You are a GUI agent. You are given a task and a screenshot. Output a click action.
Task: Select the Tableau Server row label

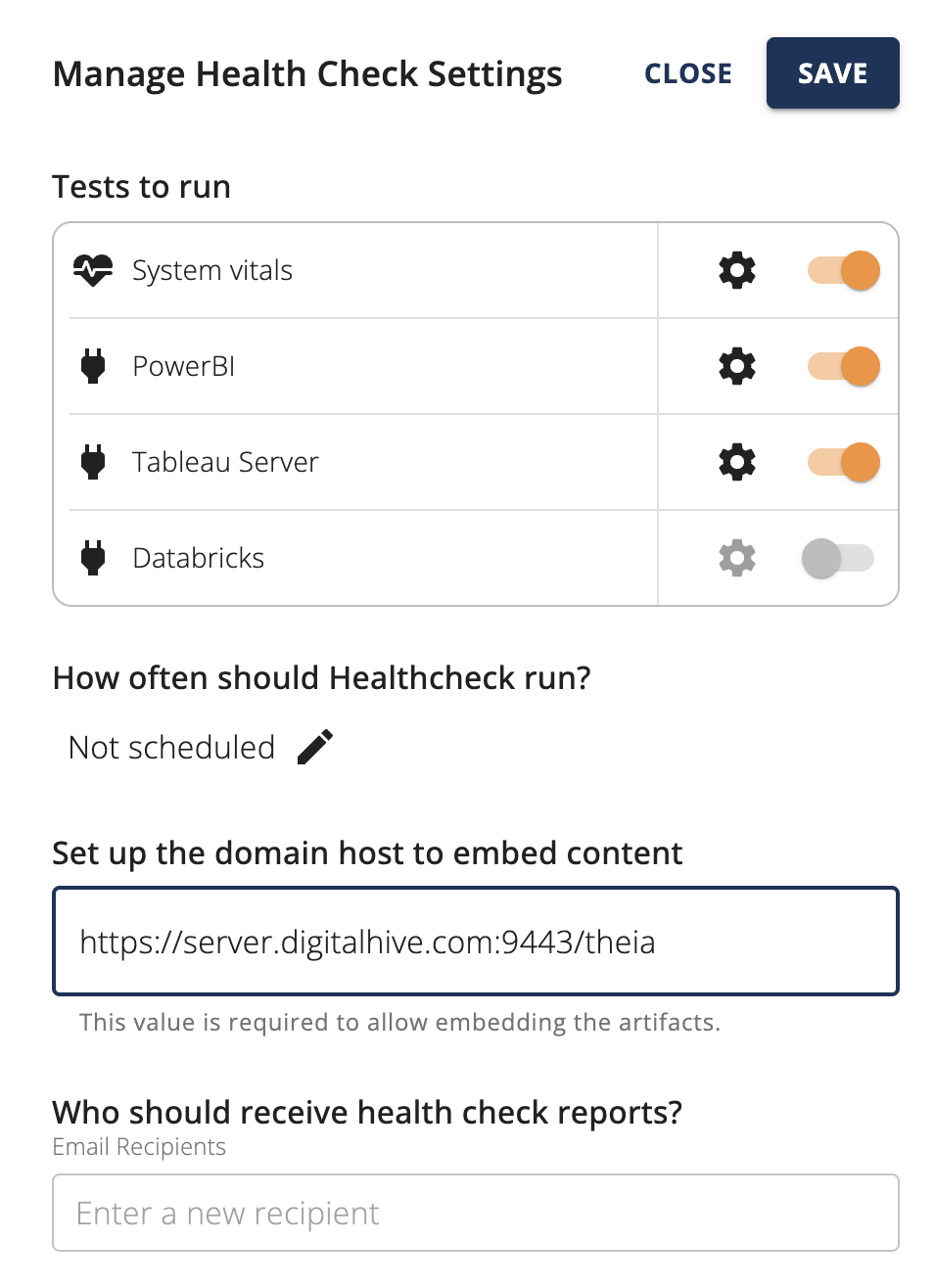click(225, 462)
